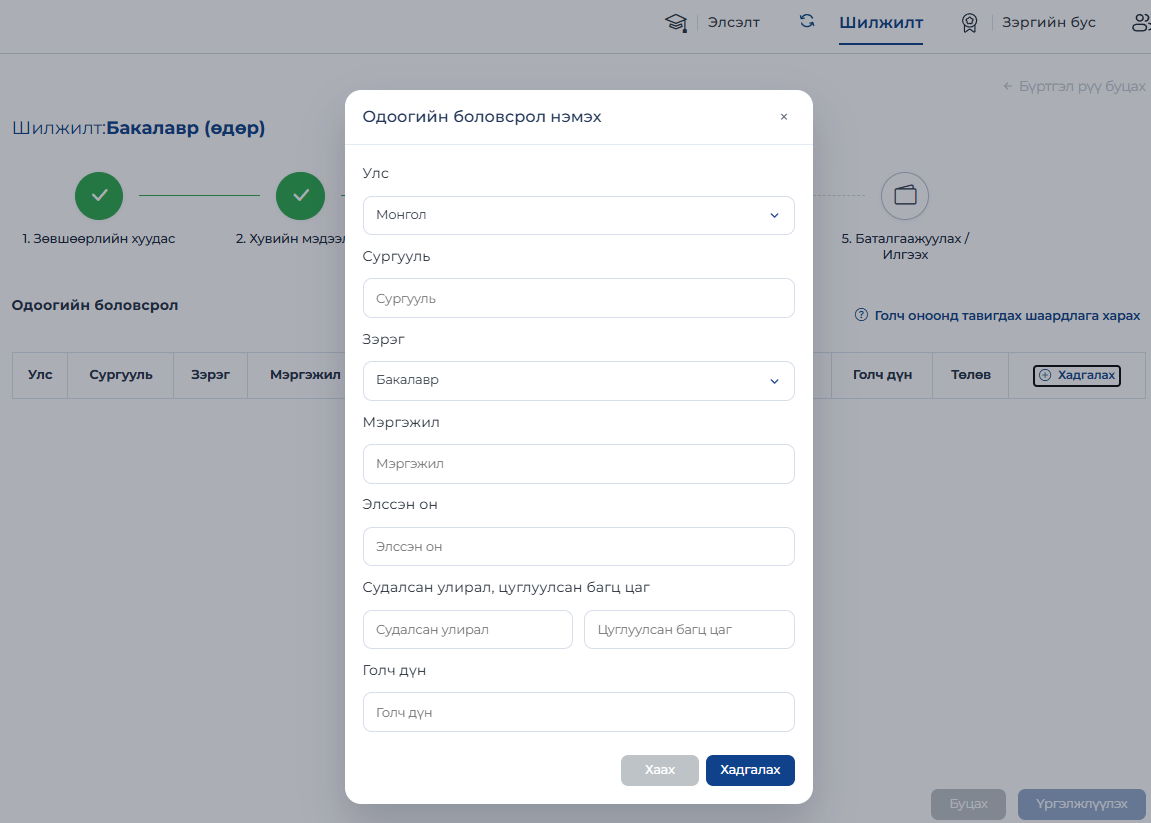Click the graduation cap icon beside Элсэлт
Screen dimensions: 1151x823
676,23
